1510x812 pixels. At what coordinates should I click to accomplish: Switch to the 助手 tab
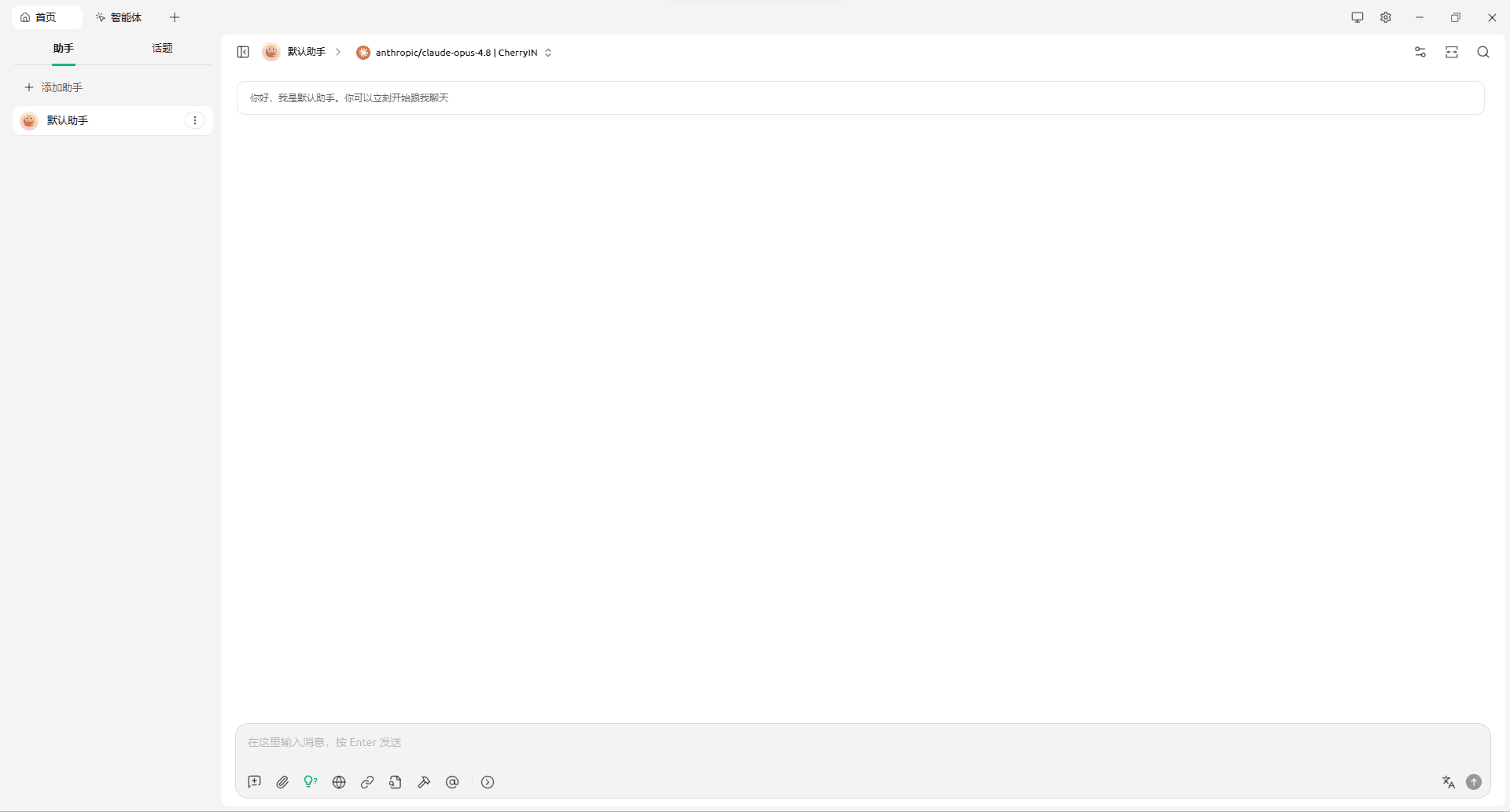coord(64,49)
